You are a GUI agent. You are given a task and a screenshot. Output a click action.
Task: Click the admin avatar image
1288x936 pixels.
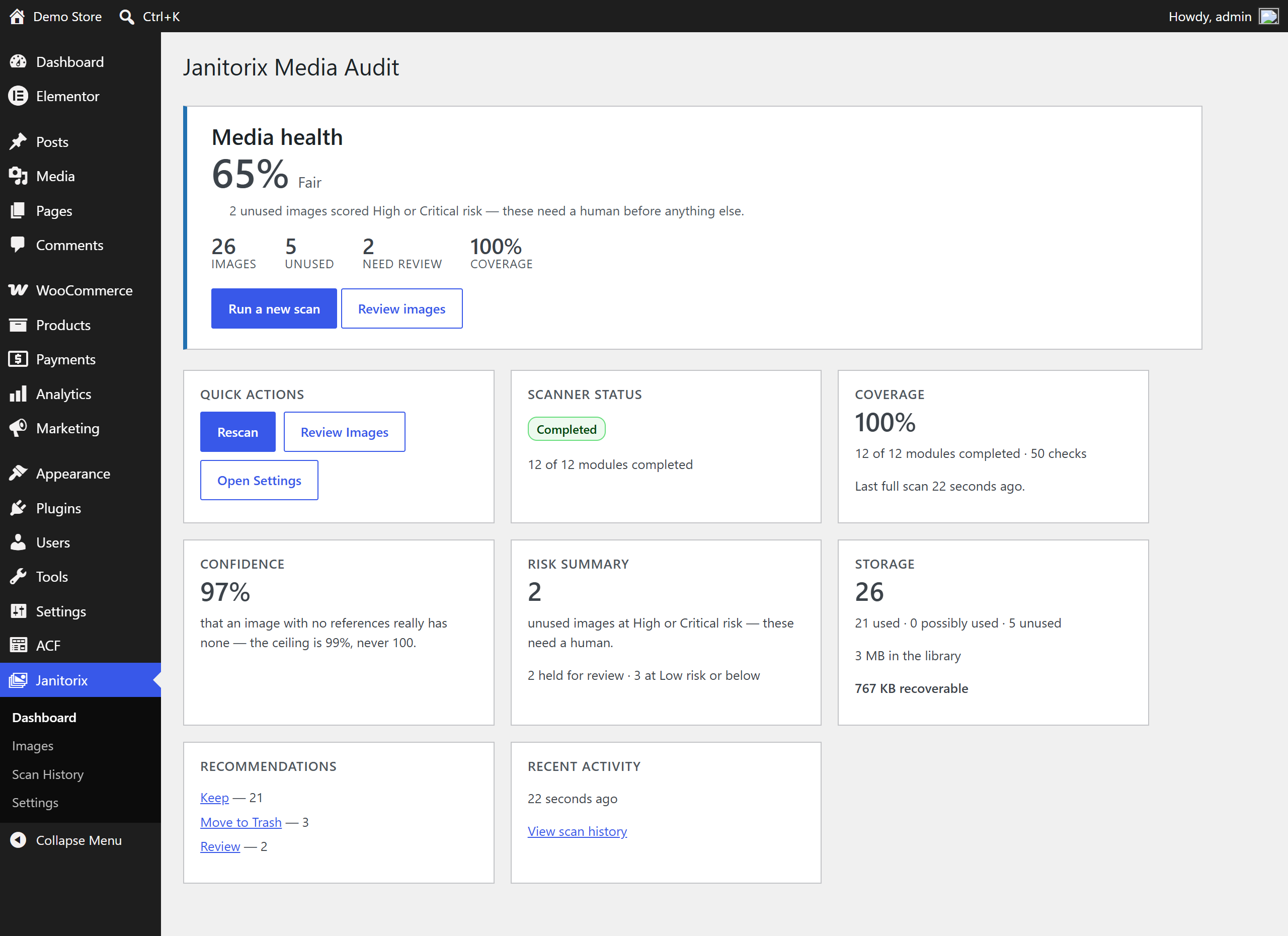point(1269,17)
